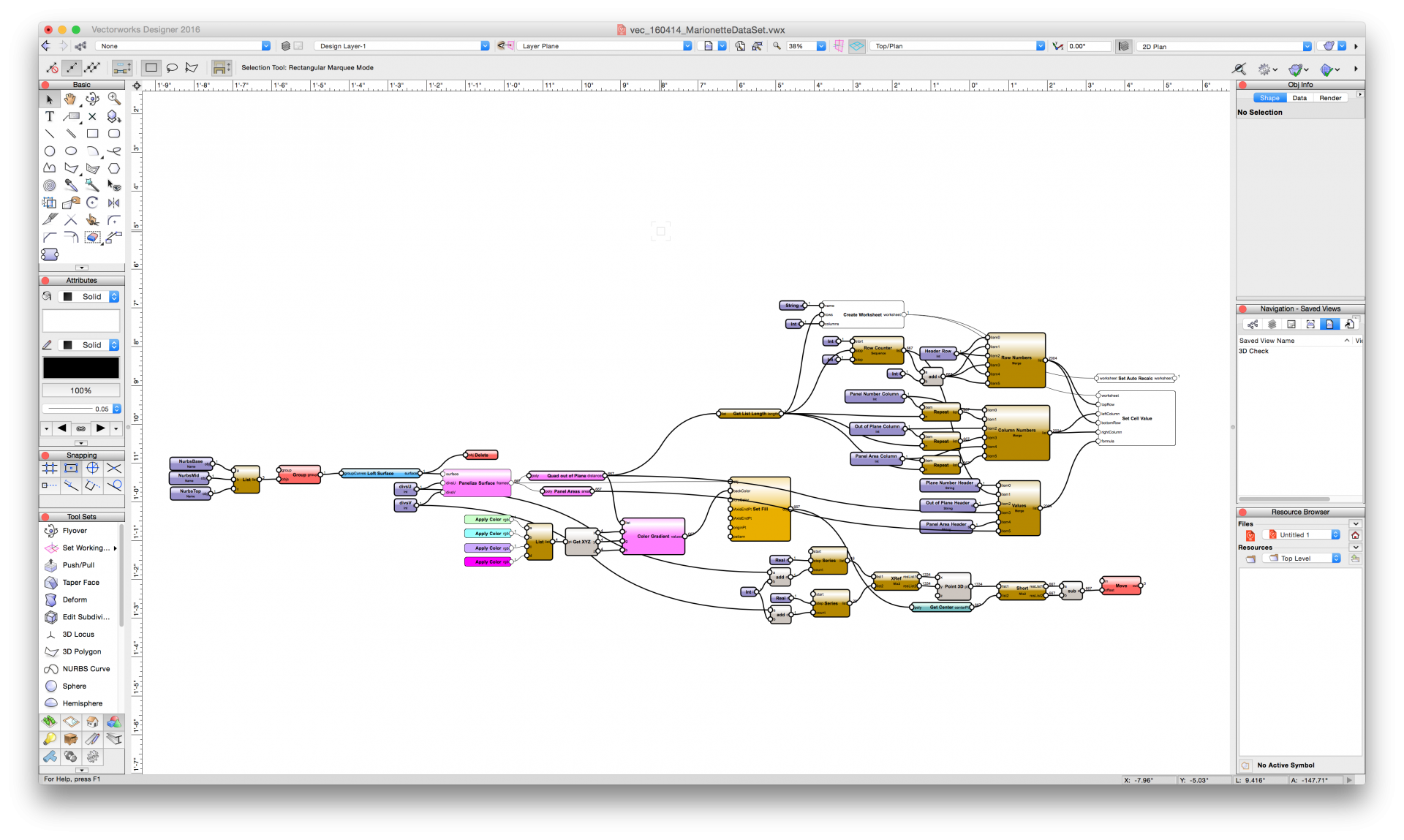The height and width of the screenshot is (840, 1404).
Task: Select the Mirror tool
Action: click(113, 203)
